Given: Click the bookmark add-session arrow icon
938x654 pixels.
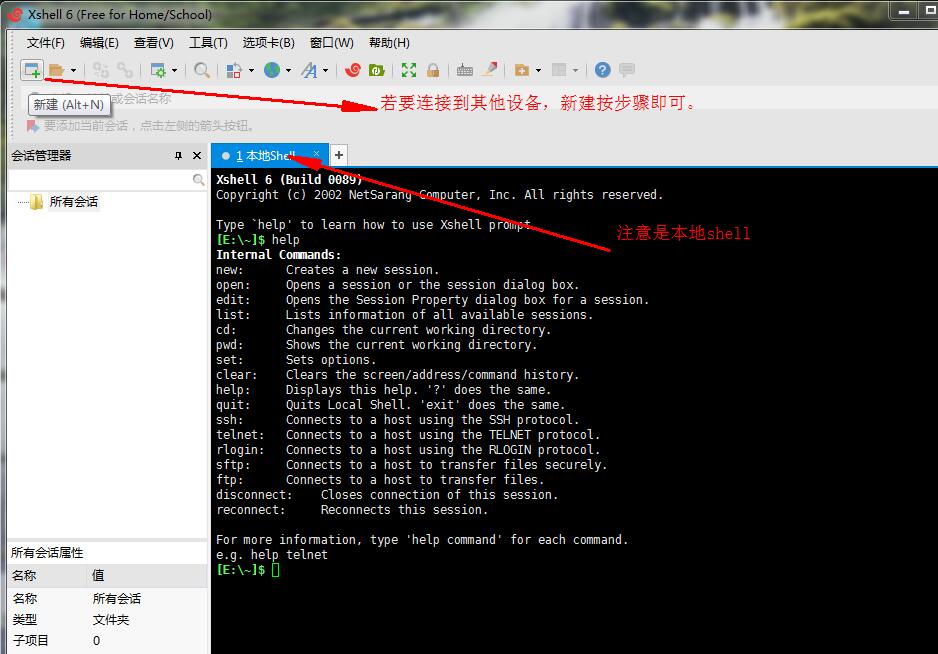Looking at the screenshot, I should [x=32, y=126].
